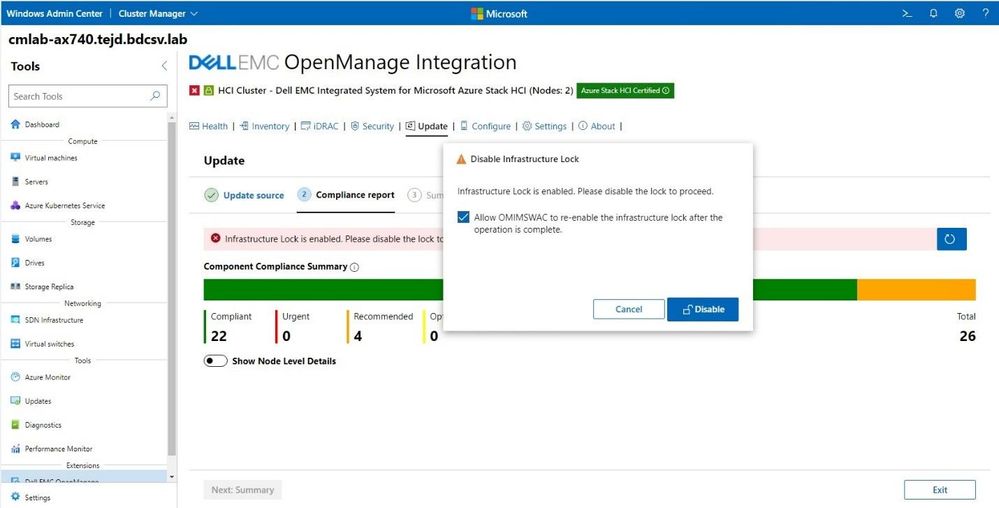The height and width of the screenshot is (508, 999).
Task: Select the Compliance report step
Action: 346,195
